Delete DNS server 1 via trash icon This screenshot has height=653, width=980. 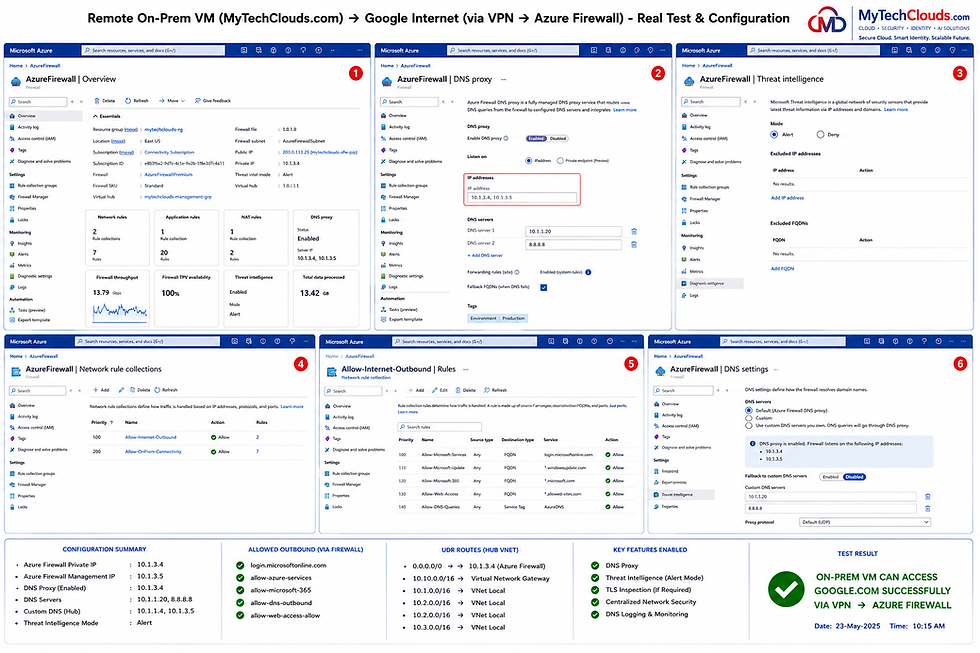[x=634, y=231]
